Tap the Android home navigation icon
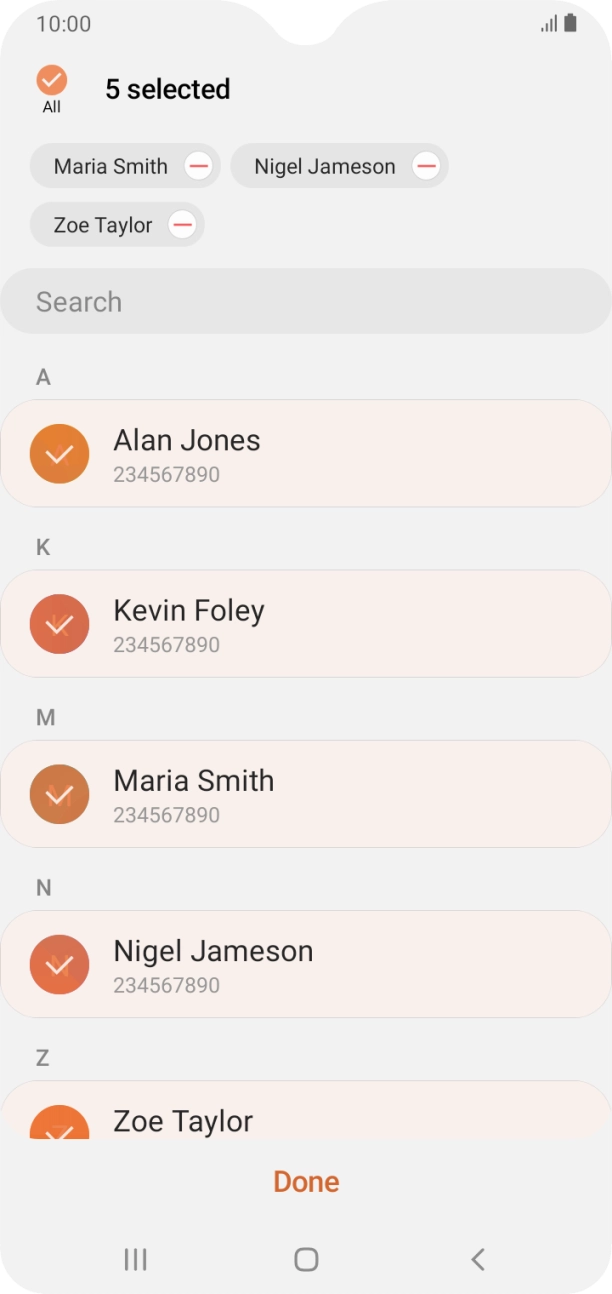The image size is (612, 1294). click(306, 1259)
